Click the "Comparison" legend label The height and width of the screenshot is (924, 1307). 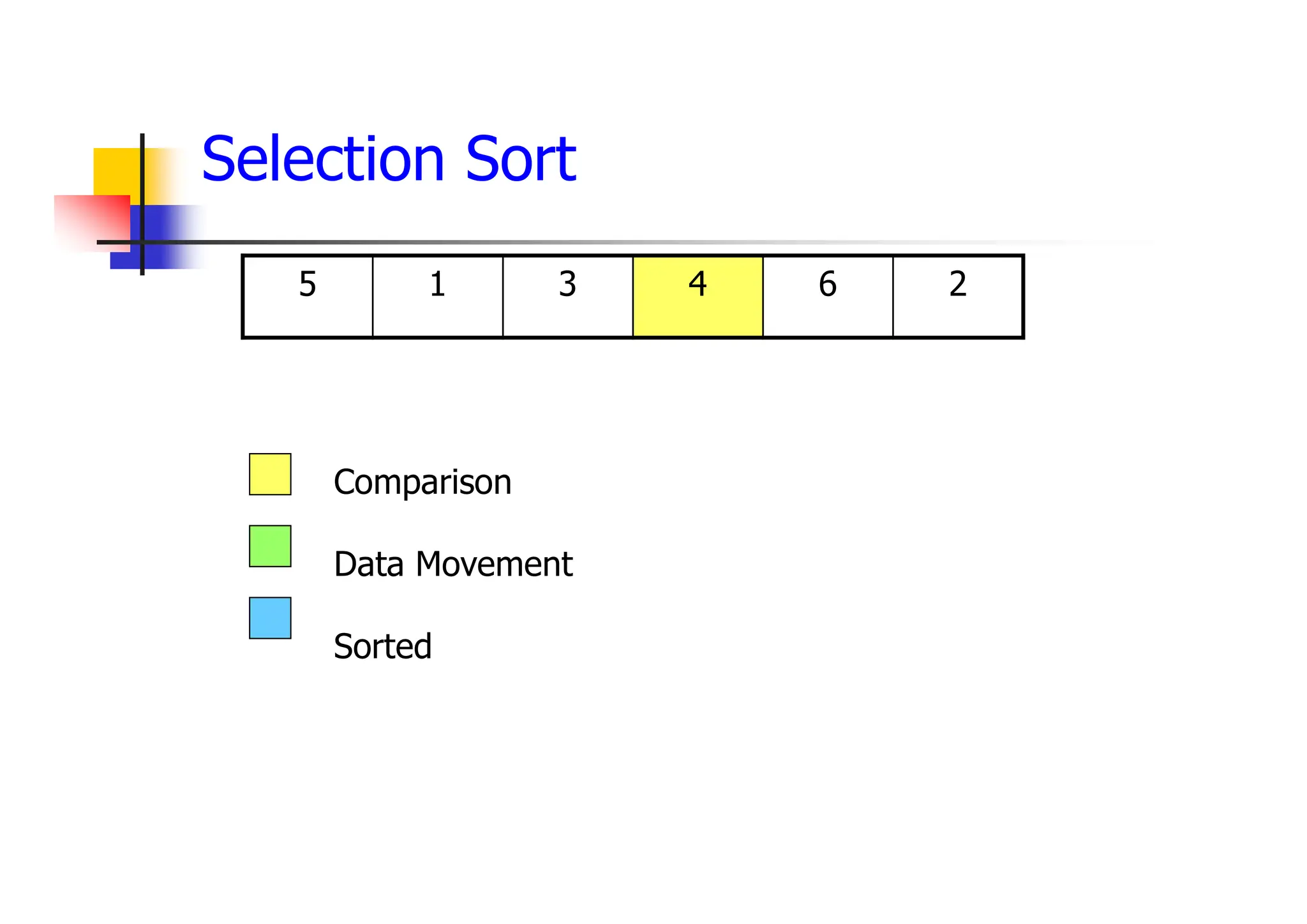click(422, 482)
